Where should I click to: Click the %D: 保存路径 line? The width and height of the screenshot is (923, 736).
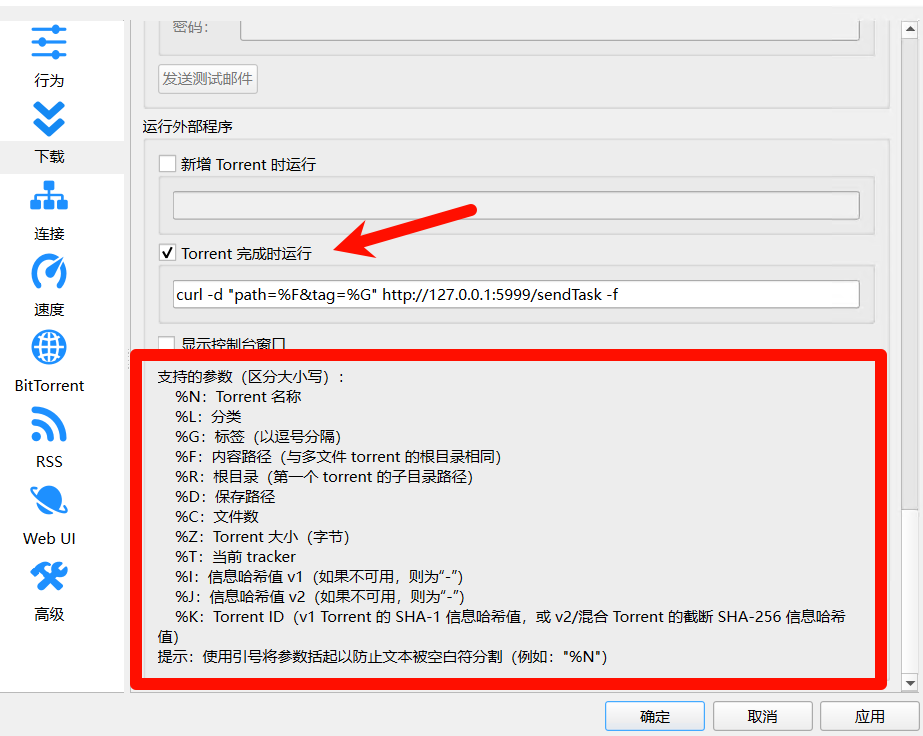[x=225, y=497]
